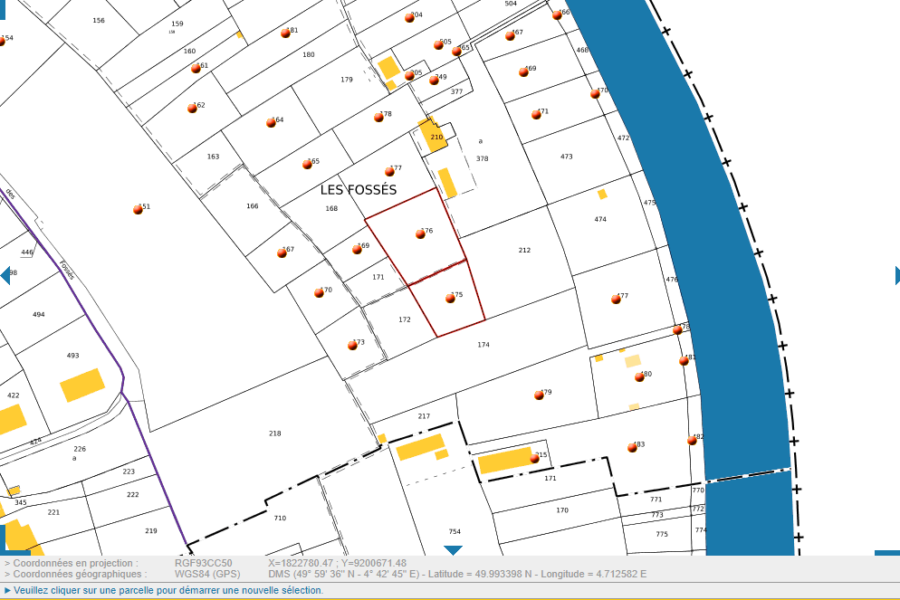Click parcel number 218
Screen dimensions: 900x600
[x=275, y=433]
